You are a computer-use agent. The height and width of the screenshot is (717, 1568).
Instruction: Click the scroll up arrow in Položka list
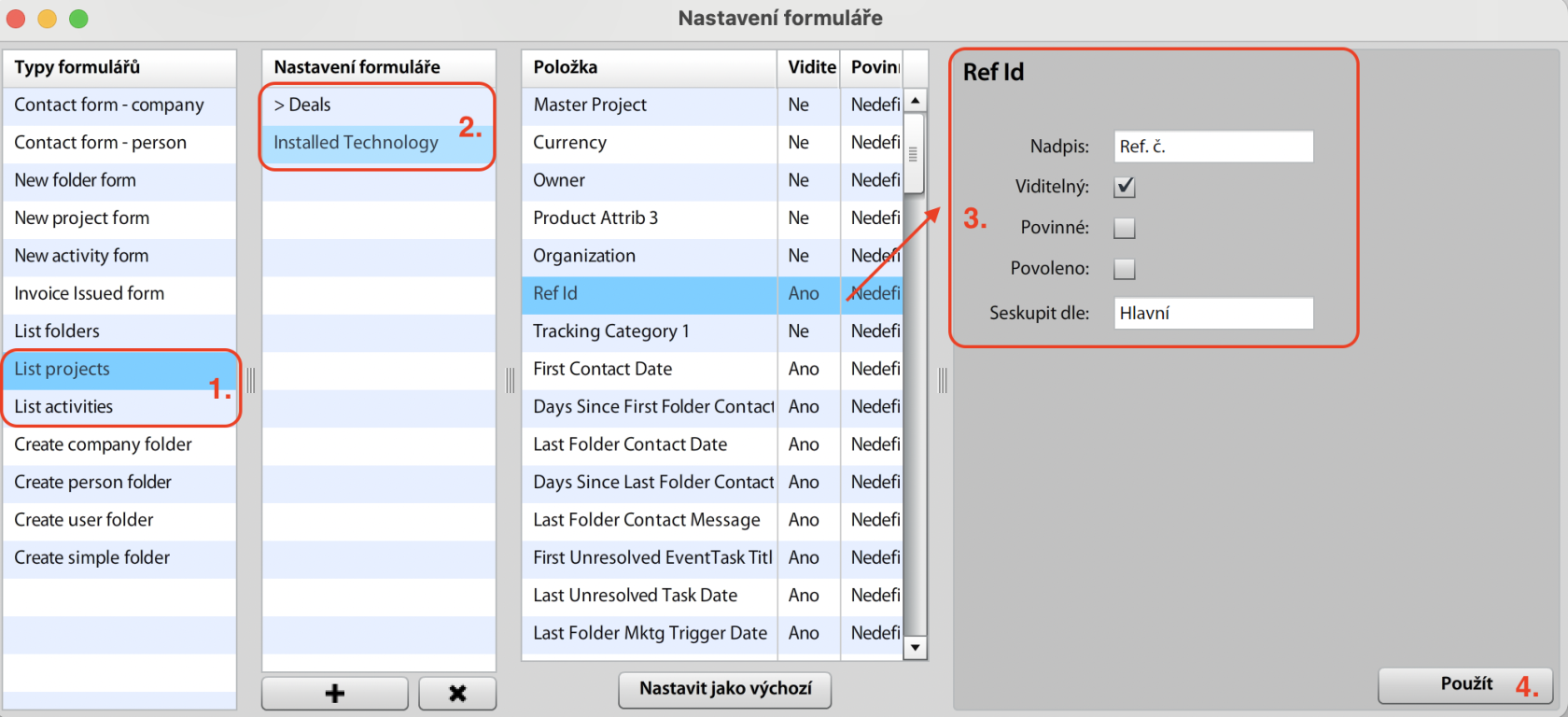click(916, 101)
